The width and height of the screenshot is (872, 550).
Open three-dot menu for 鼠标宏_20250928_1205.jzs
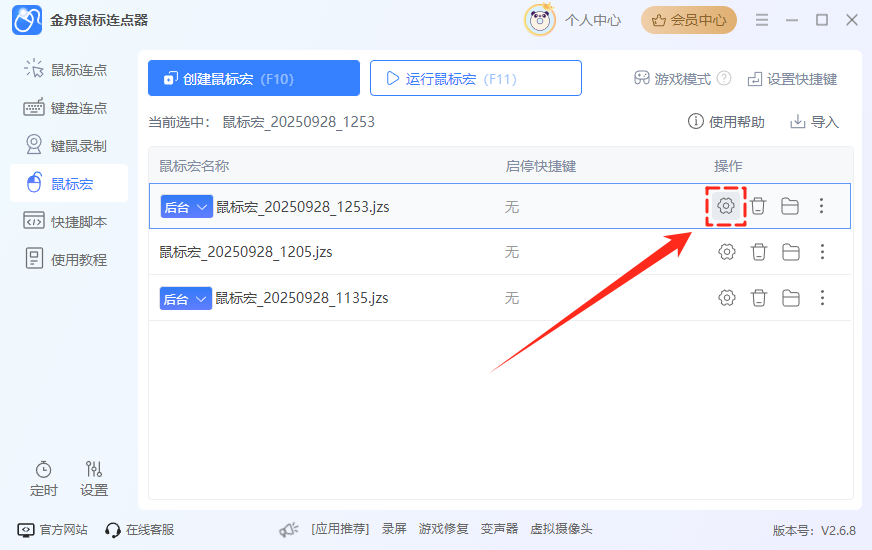823,252
